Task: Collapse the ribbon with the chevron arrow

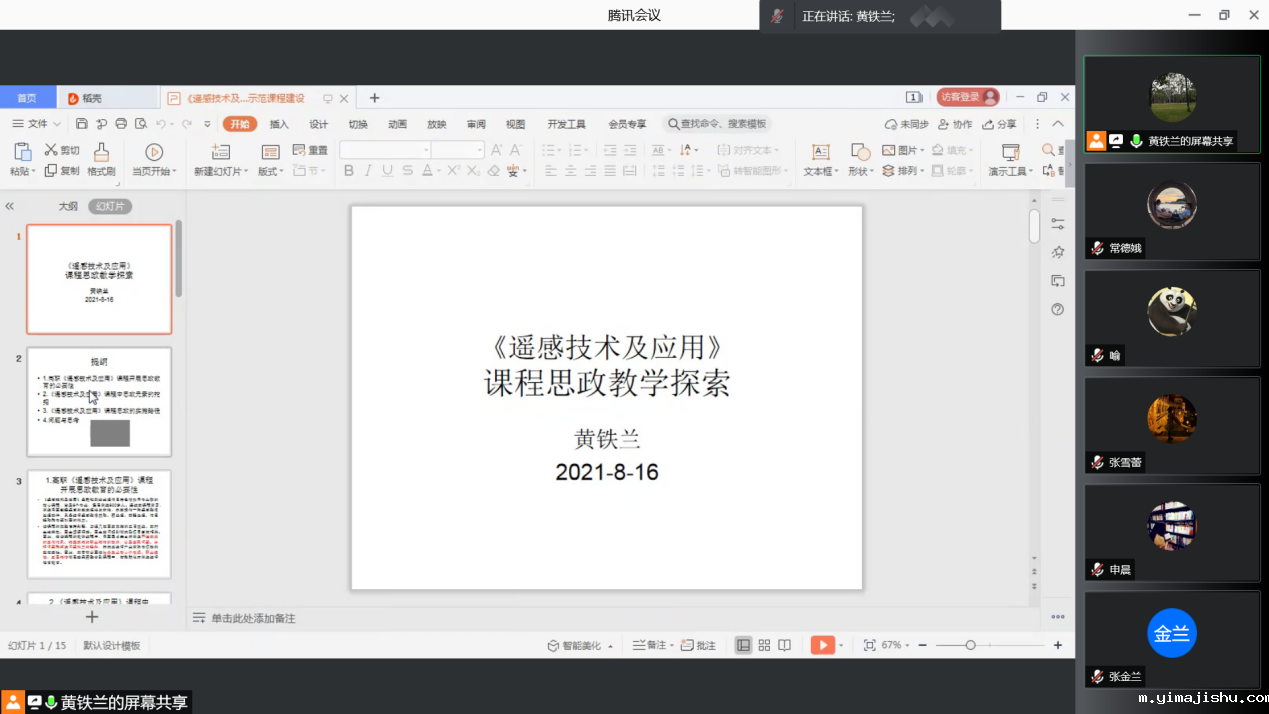Action: tap(1058, 124)
